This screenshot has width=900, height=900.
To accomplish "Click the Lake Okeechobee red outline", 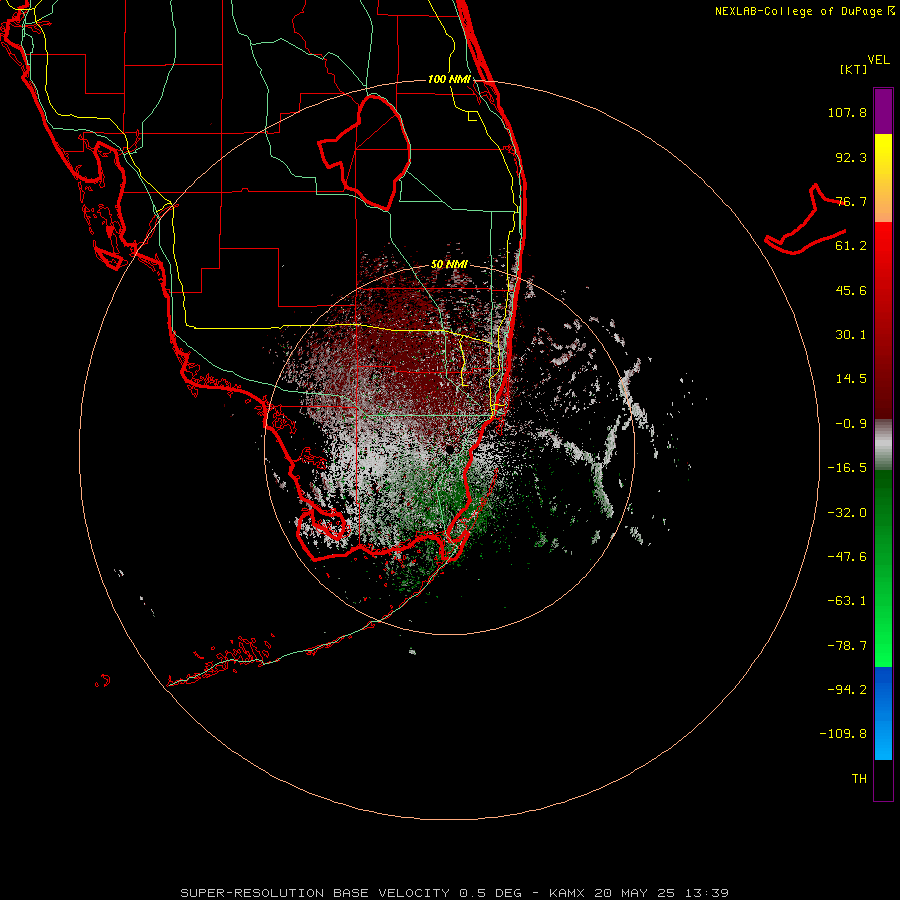I will (364, 152).
